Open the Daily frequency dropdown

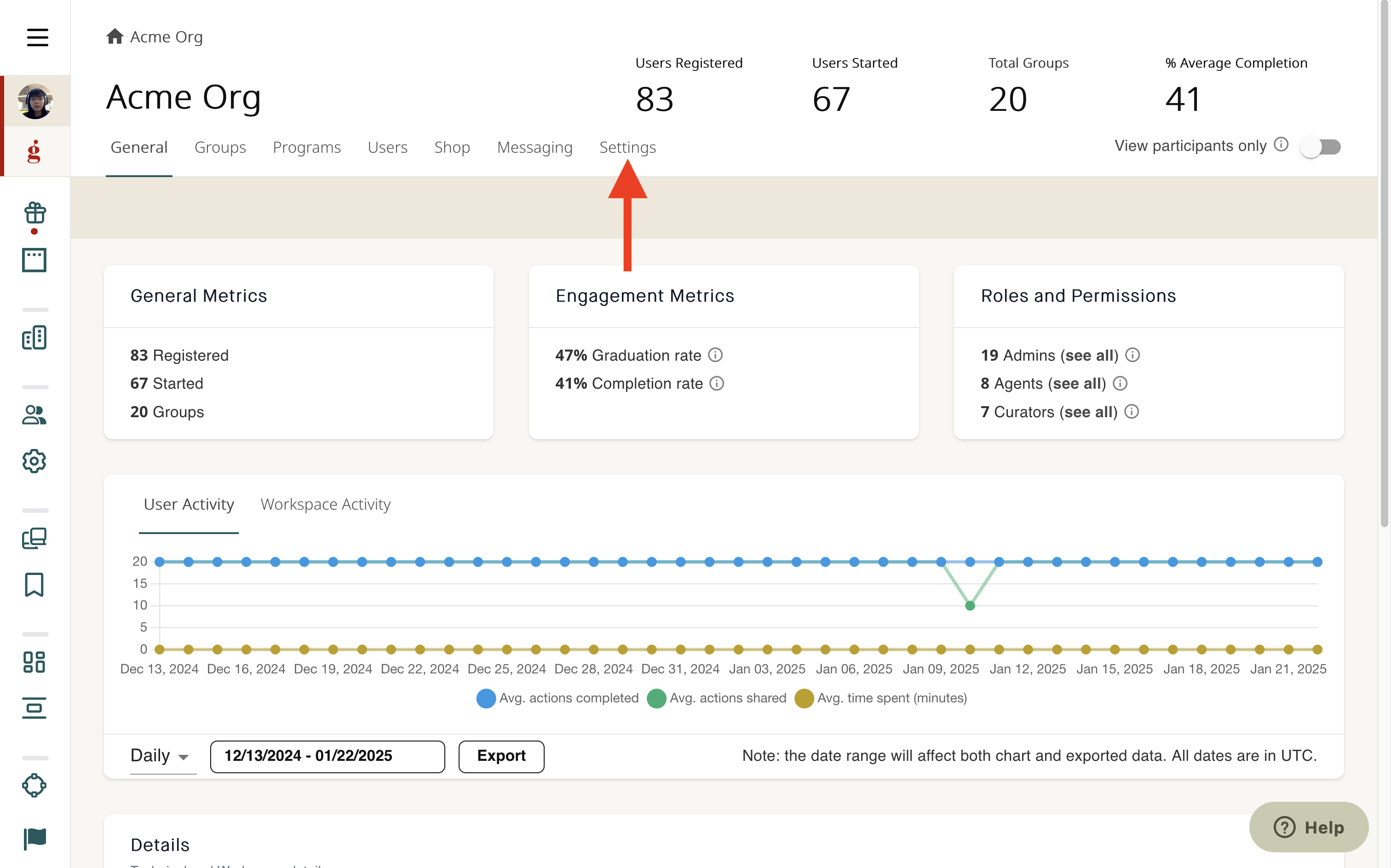click(x=160, y=755)
